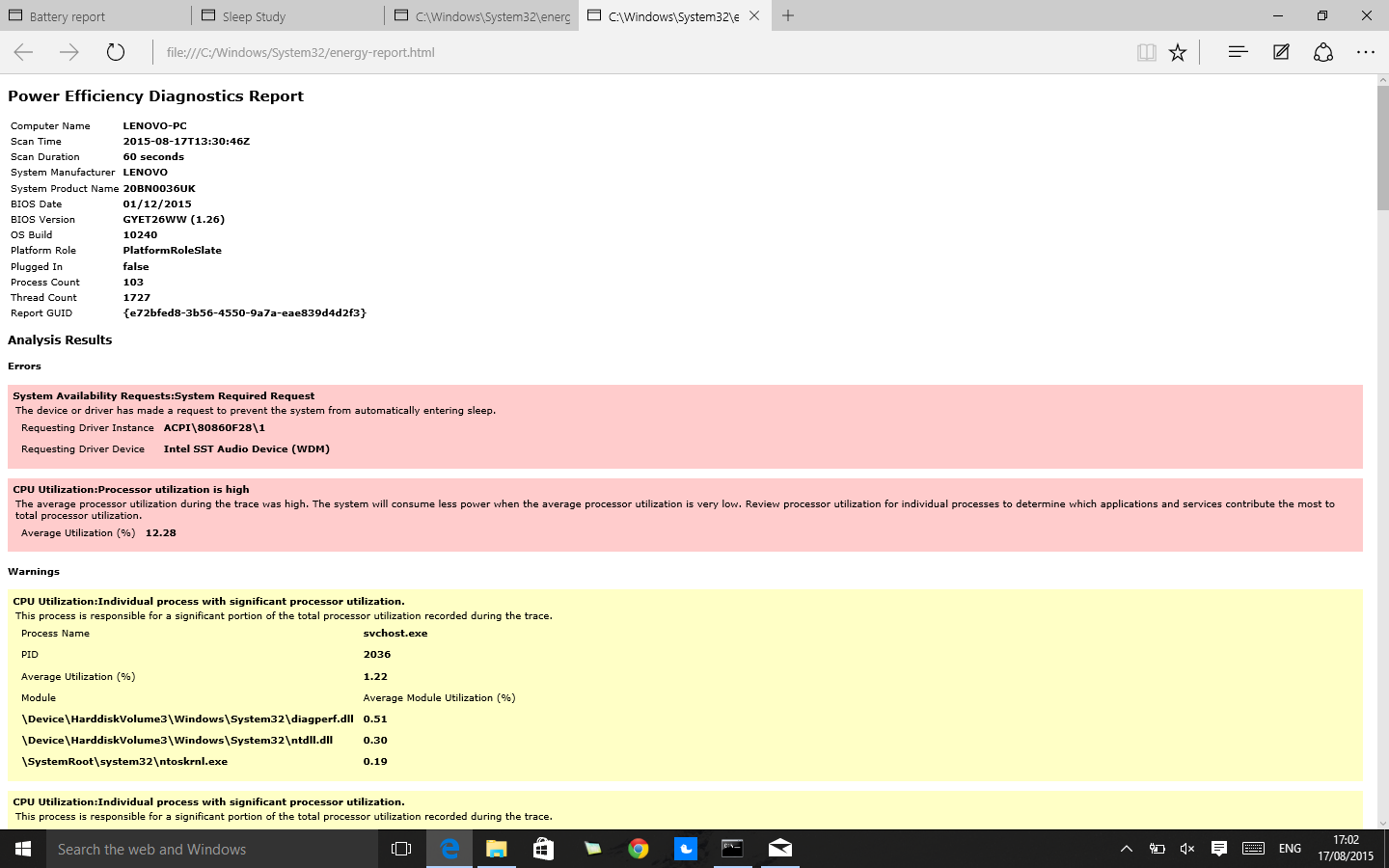This screenshot has width=1389, height=868.
Task: Open Microsoft Edge from taskbar
Action: pyautogui.click(x=449, y=849)
